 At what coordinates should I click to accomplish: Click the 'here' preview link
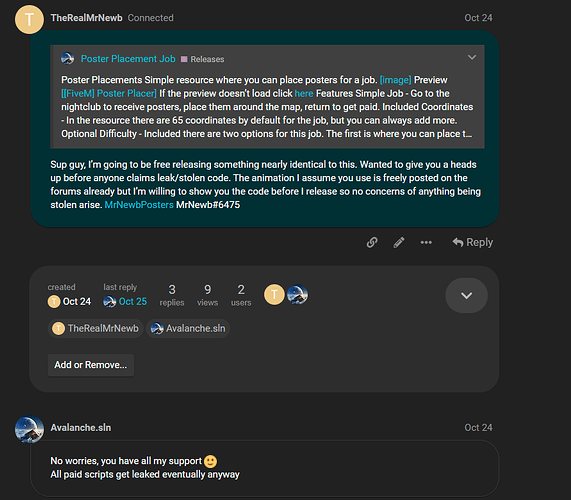point(304,93)
